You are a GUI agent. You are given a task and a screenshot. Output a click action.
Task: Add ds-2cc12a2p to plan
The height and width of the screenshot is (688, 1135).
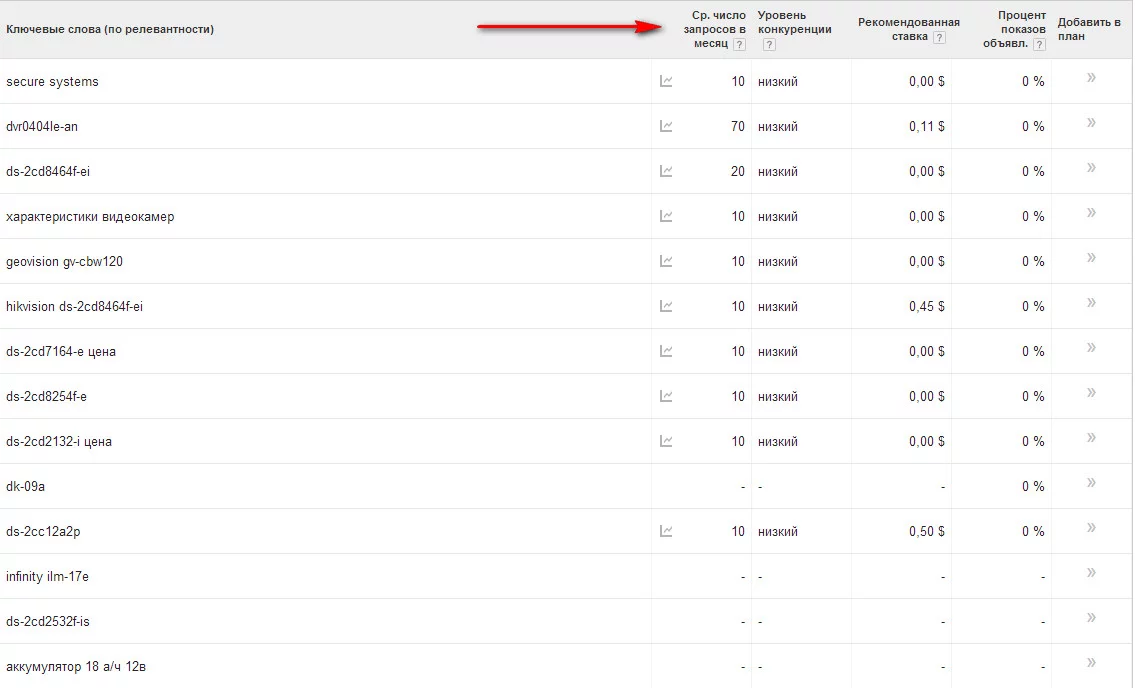1091,527
